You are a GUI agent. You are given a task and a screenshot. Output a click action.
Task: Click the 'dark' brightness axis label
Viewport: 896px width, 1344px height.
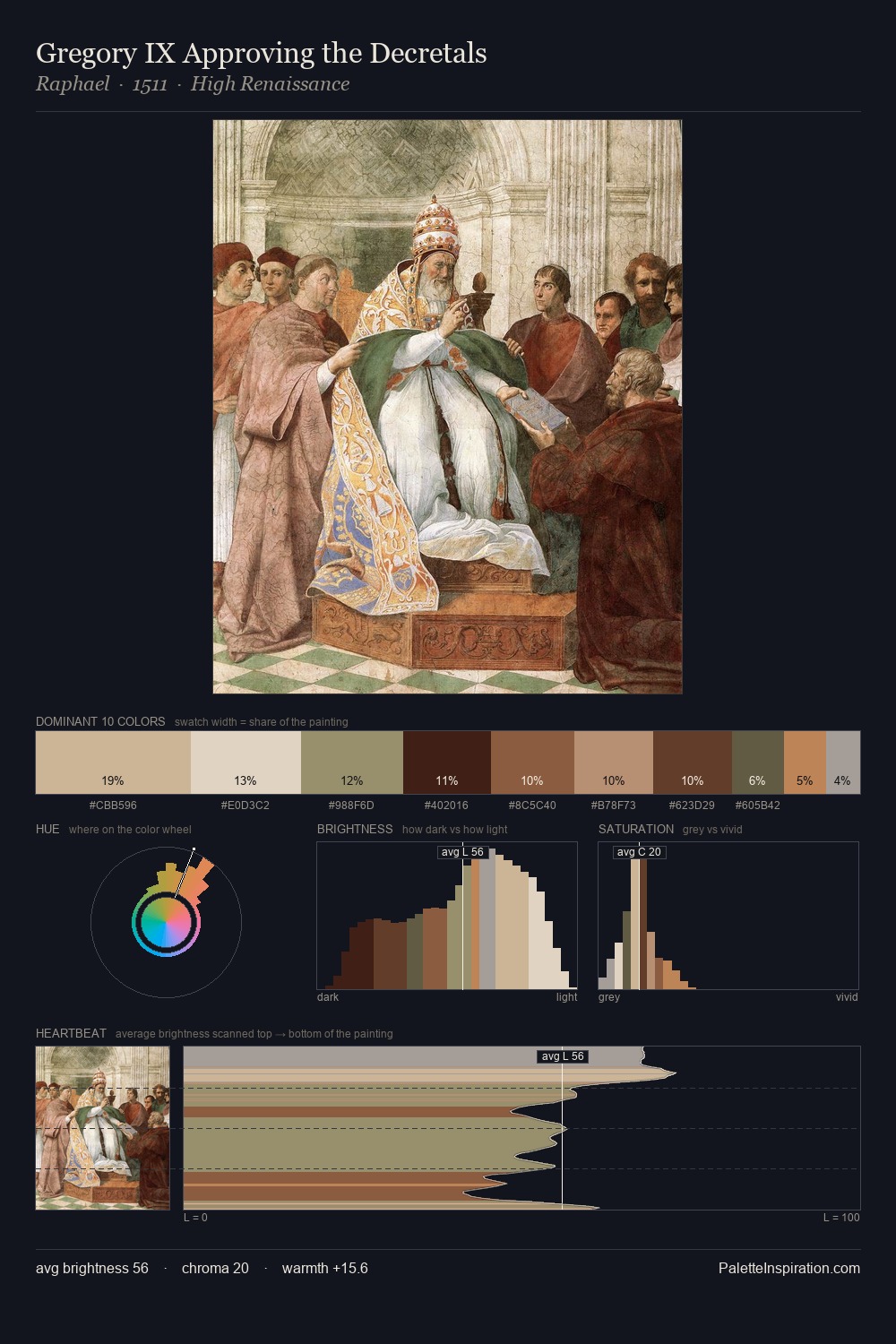[328, 996]
